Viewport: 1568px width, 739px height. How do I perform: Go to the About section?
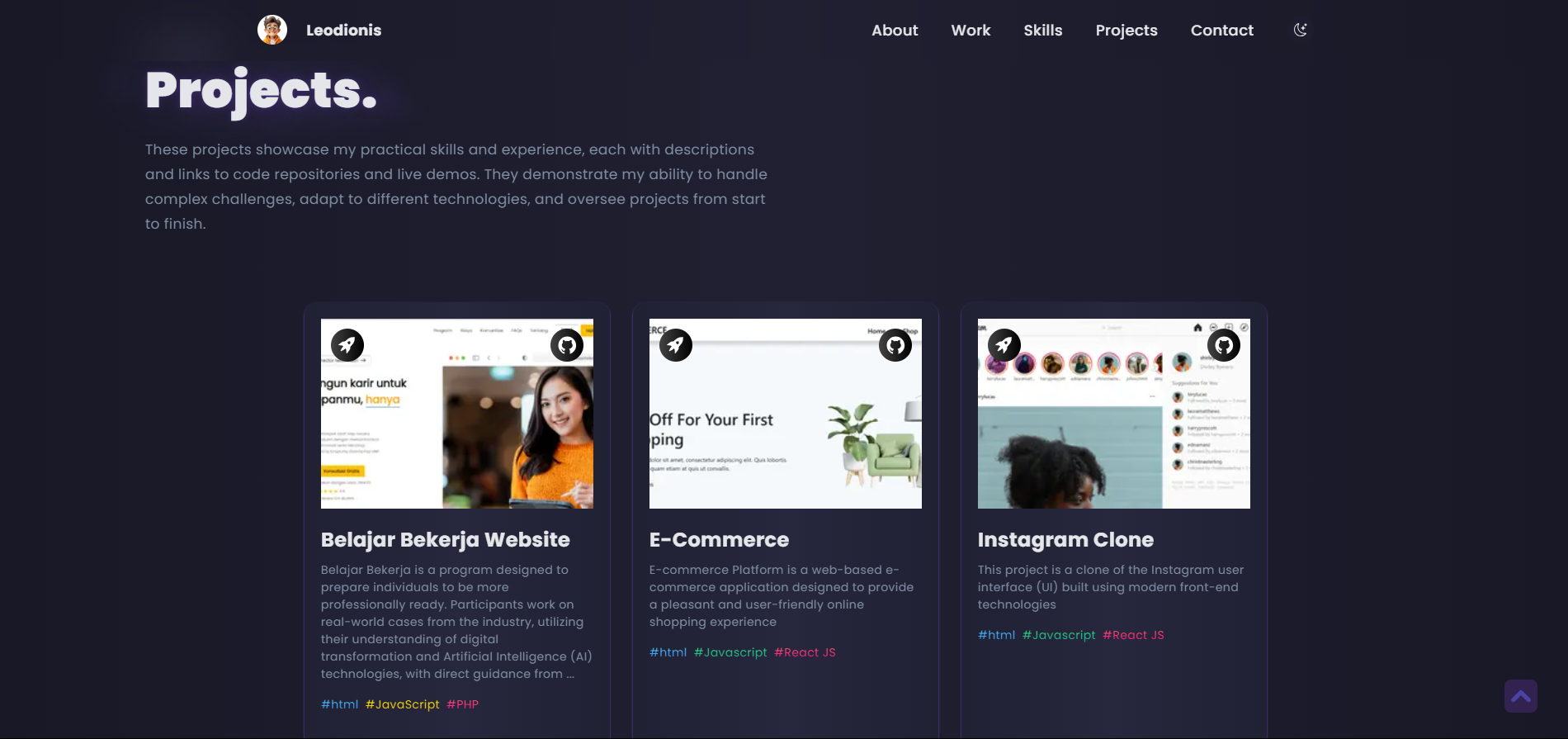click(x=895, y=31)
